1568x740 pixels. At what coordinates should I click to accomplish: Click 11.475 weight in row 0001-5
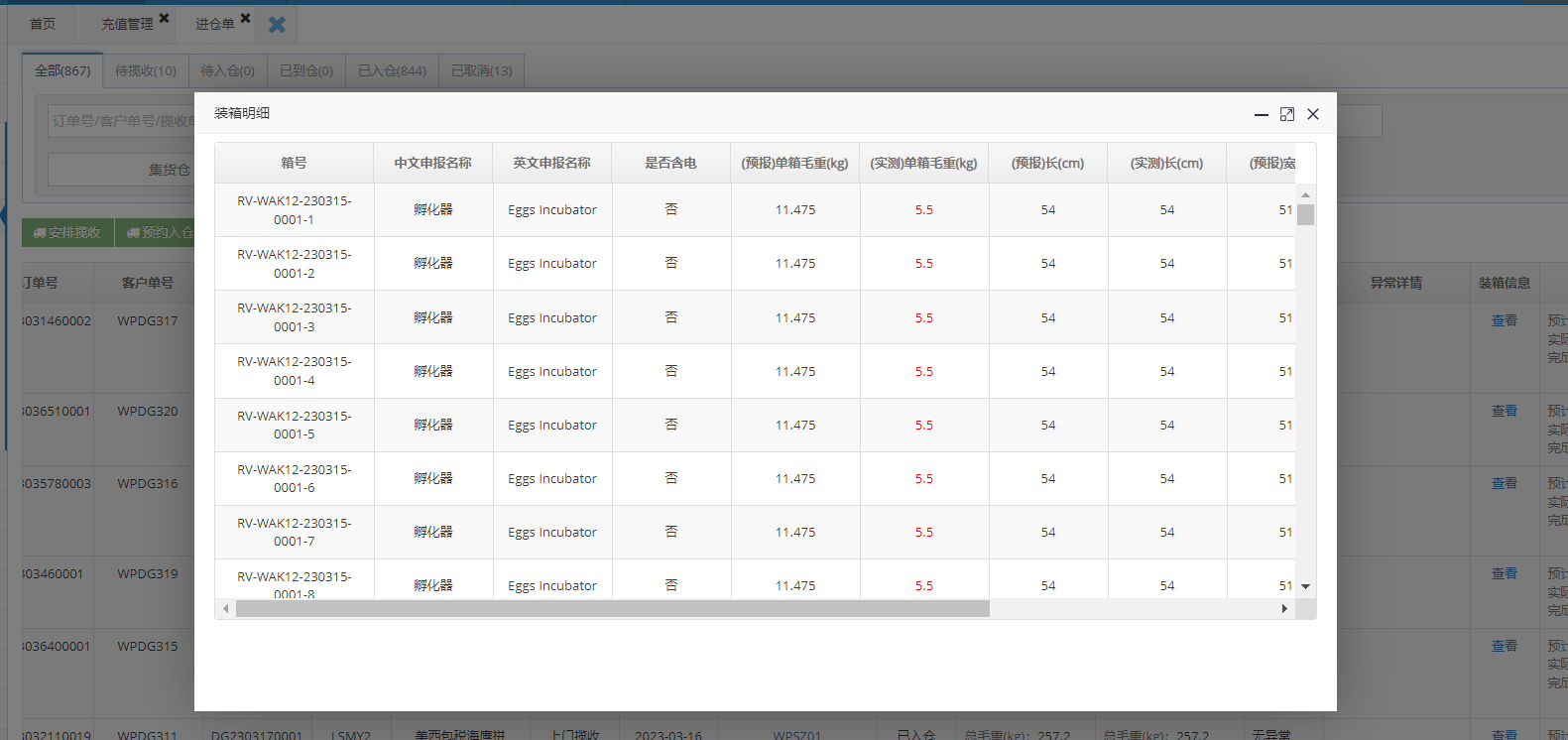click(x=795, y=425)
